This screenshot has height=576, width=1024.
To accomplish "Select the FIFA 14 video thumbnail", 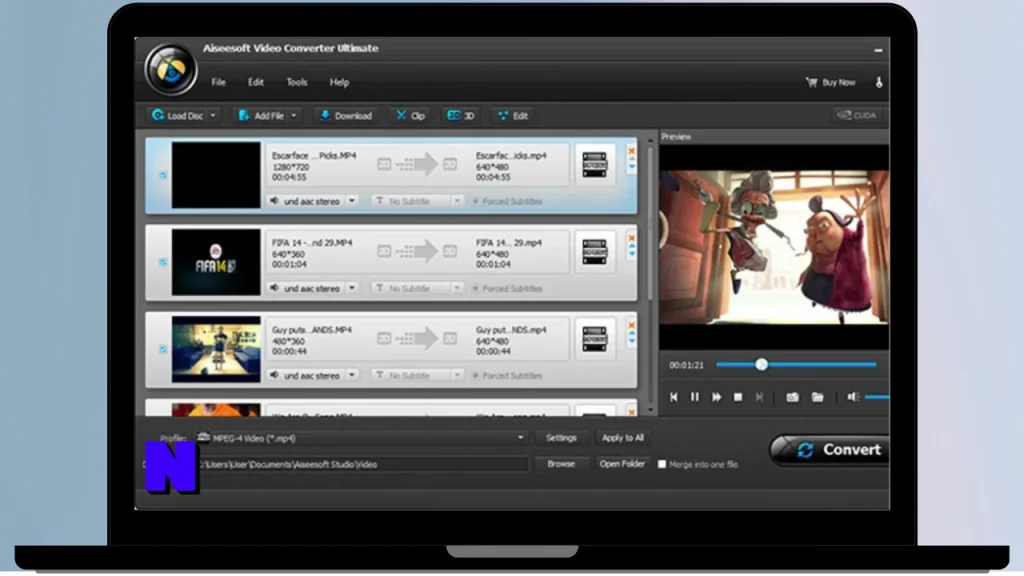I will tap(216, 262).
